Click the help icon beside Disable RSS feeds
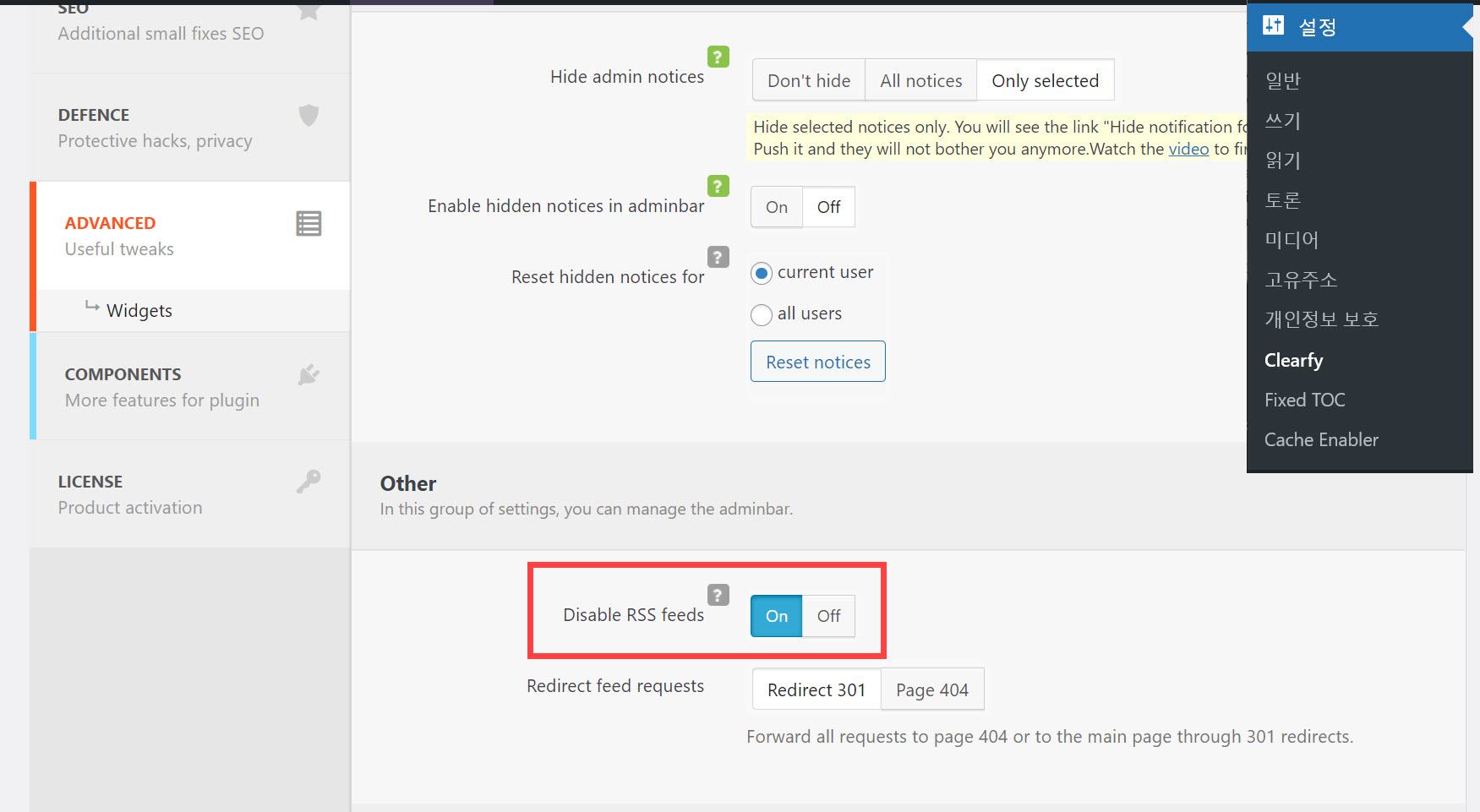 [718, 595]
